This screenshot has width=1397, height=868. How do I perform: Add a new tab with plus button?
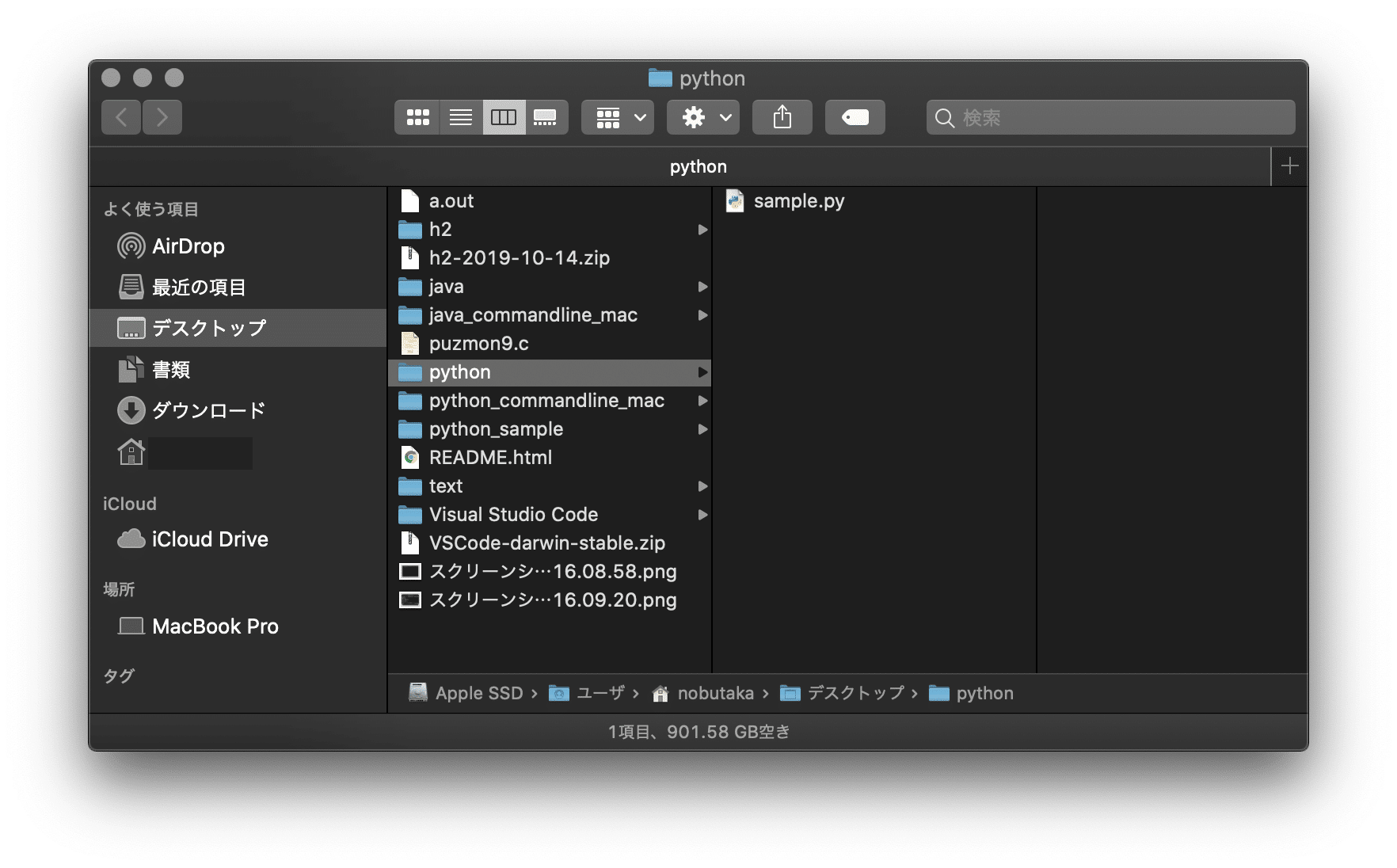coord(1289,166)
